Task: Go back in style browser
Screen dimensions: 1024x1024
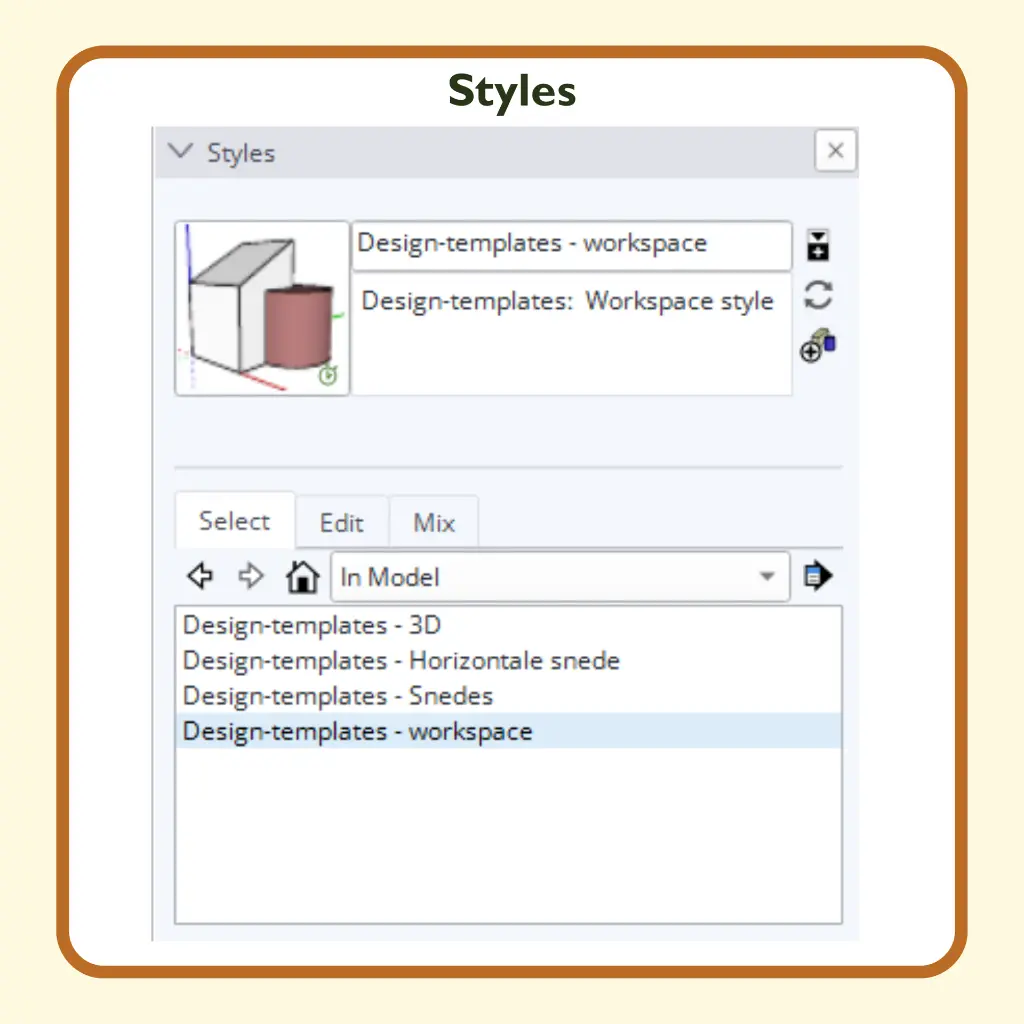Action: [x=200, y=576]
